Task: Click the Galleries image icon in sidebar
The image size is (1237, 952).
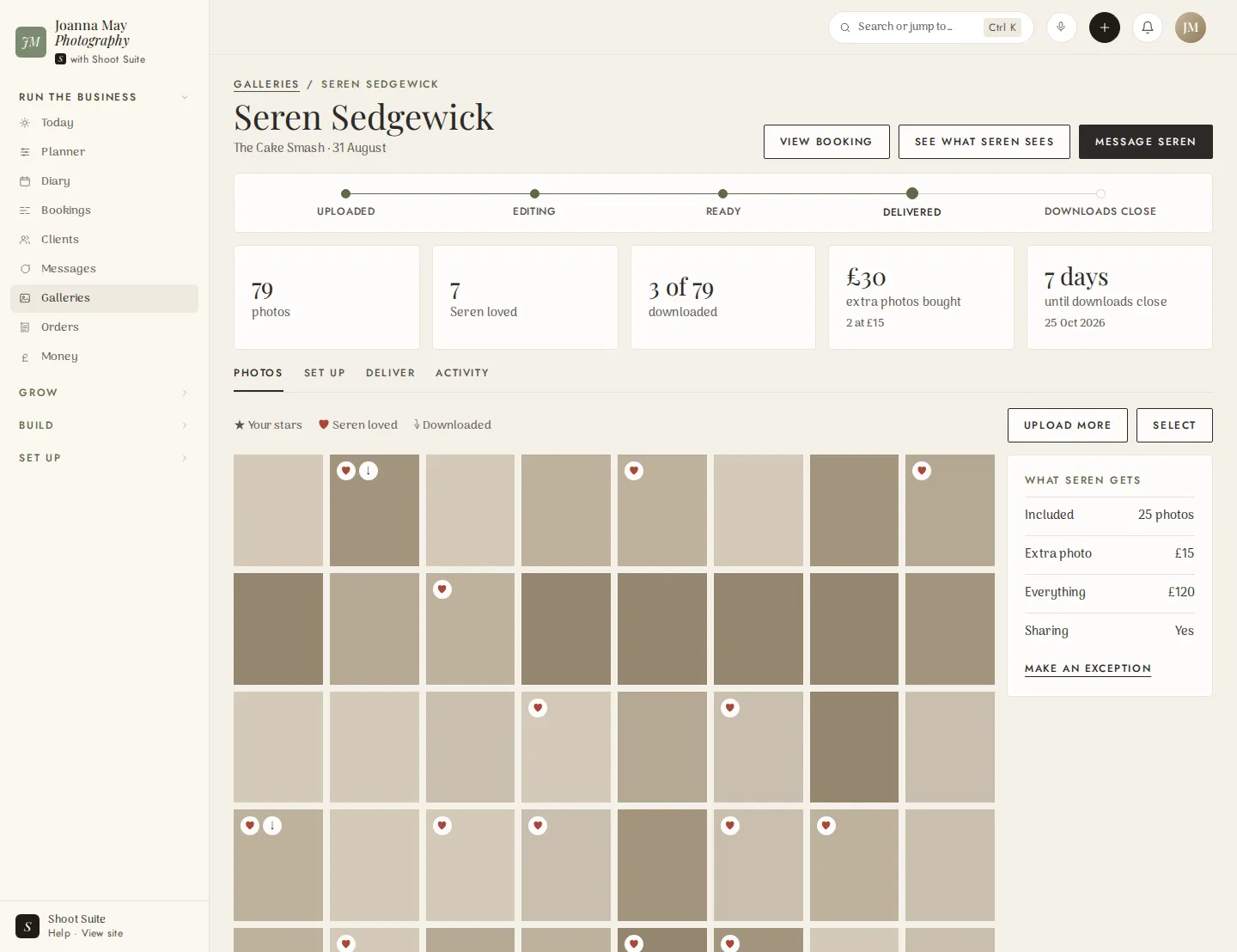Action: point(25,298)
